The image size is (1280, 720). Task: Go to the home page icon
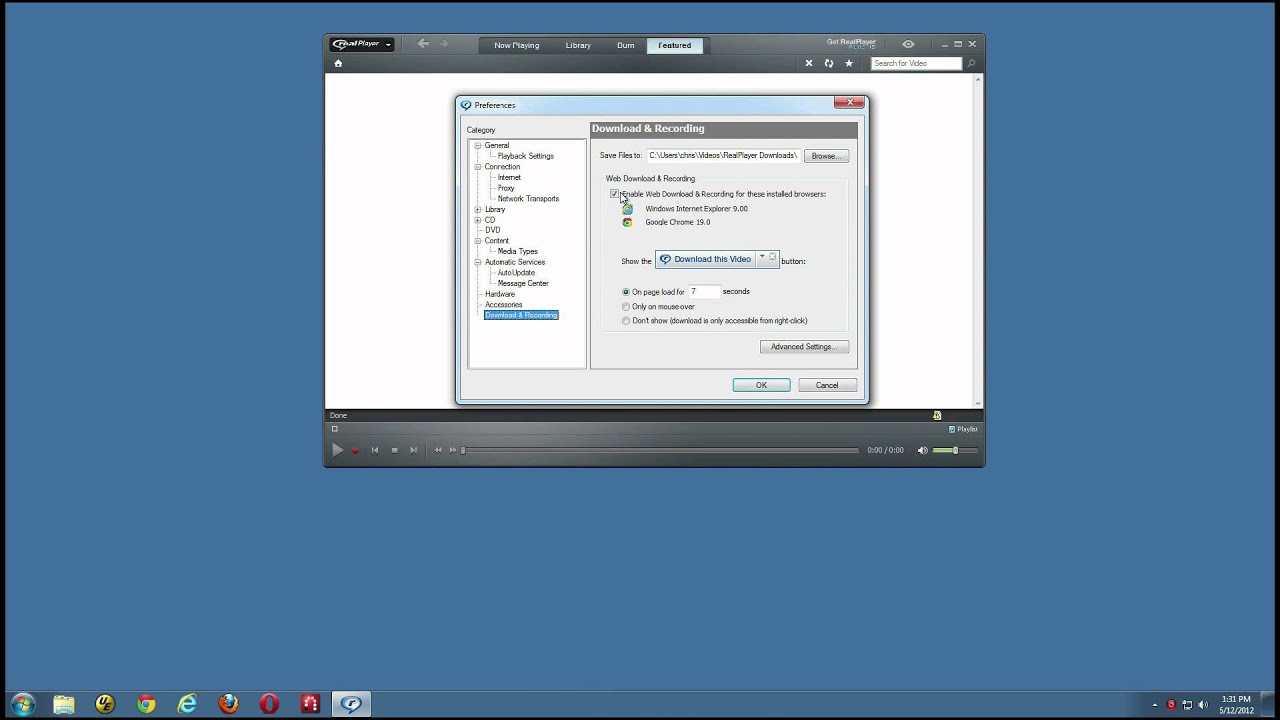[338, 63]
